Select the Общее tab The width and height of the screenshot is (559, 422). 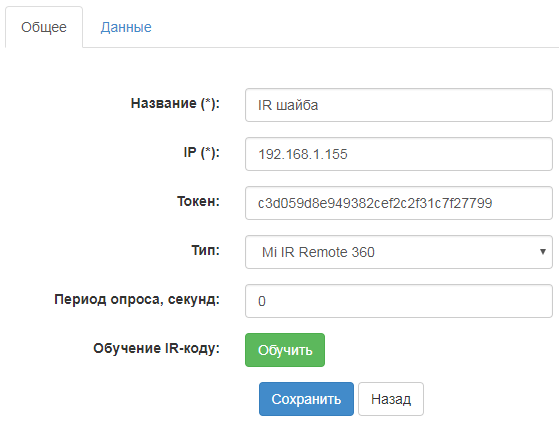point(44,27)
